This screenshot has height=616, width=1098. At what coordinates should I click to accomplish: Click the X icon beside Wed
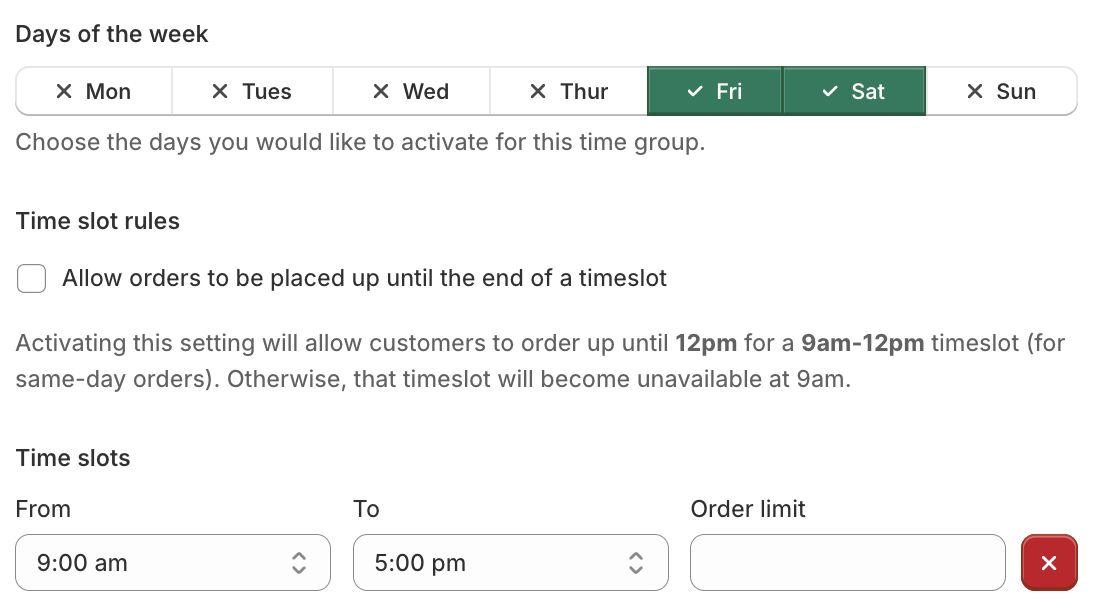380,91
